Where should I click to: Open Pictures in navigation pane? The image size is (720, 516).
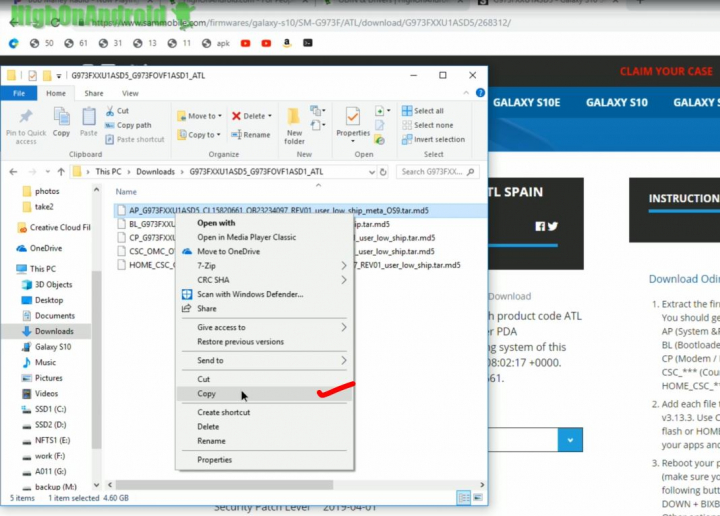(43, 378)
